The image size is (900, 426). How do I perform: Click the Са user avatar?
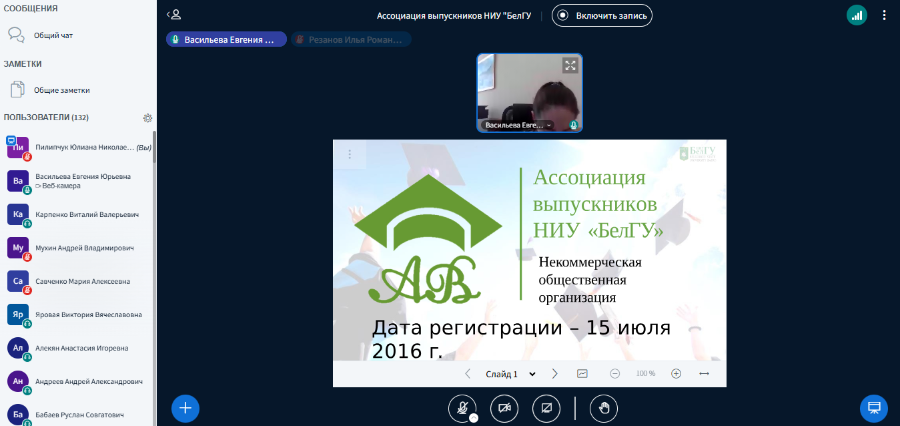coord(18,281)
